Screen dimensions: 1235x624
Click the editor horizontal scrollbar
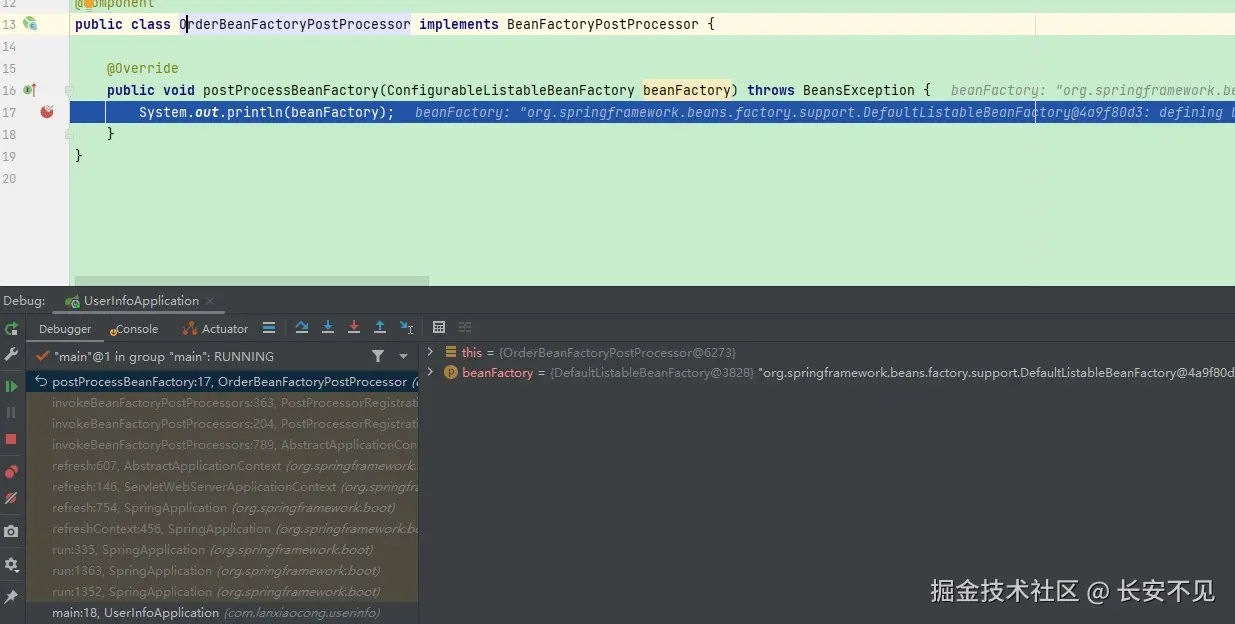point(252,281)
